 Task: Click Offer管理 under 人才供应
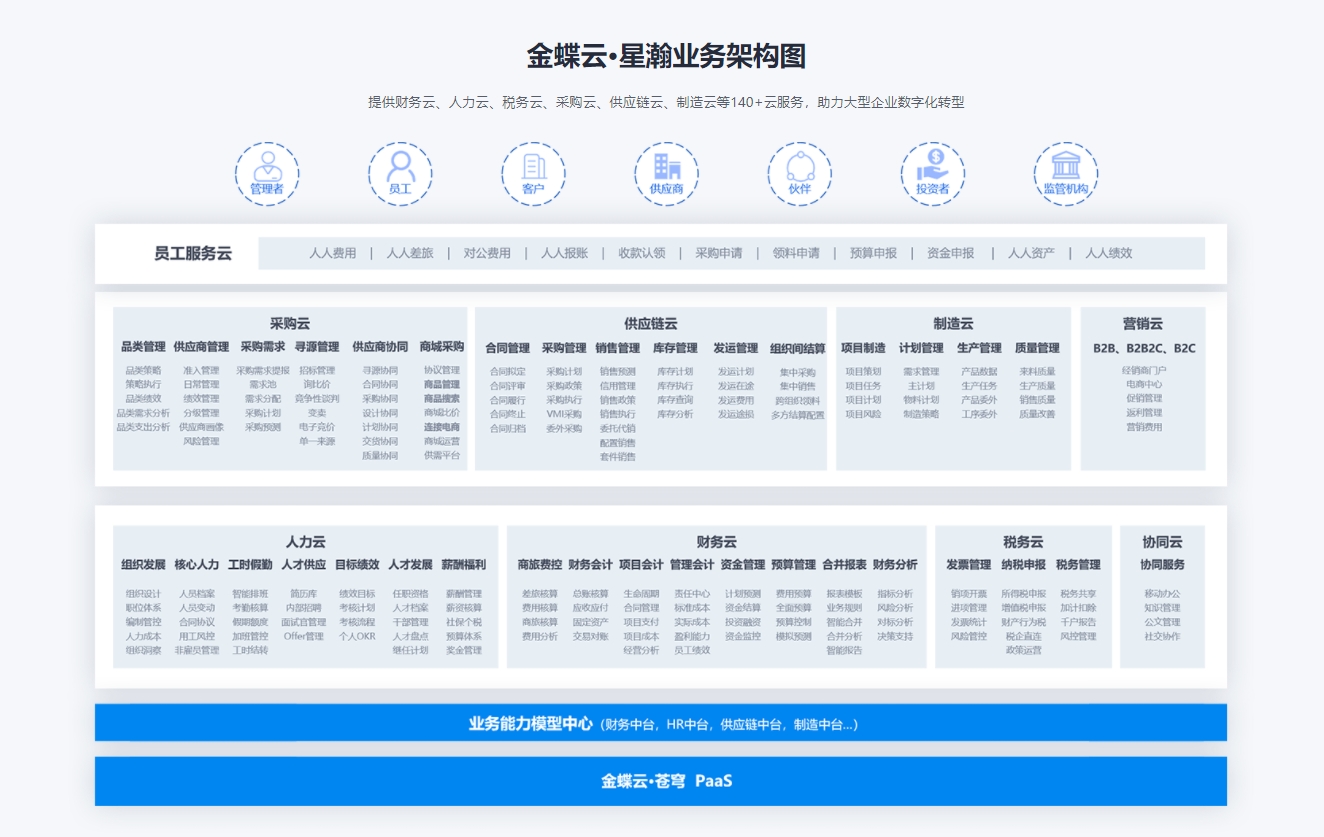[304, 635]
